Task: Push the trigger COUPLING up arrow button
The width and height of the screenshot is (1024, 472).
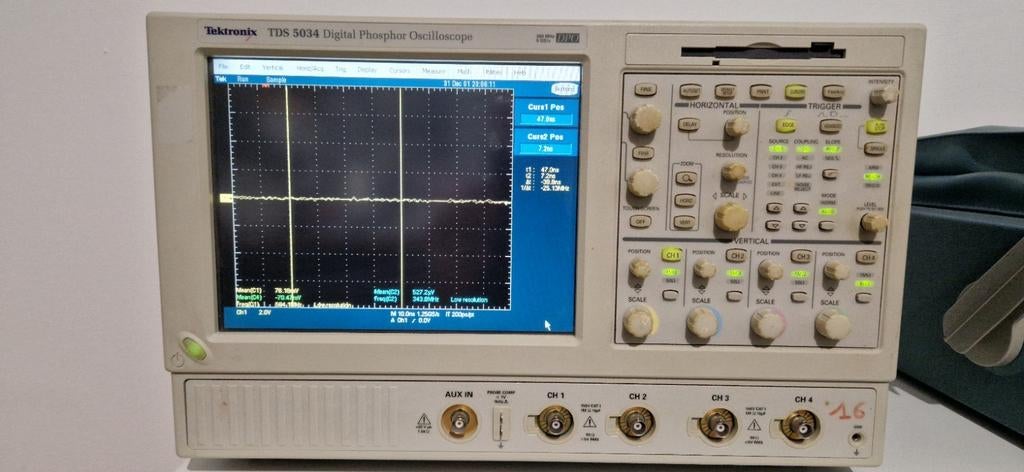Action: click(801, 208)
